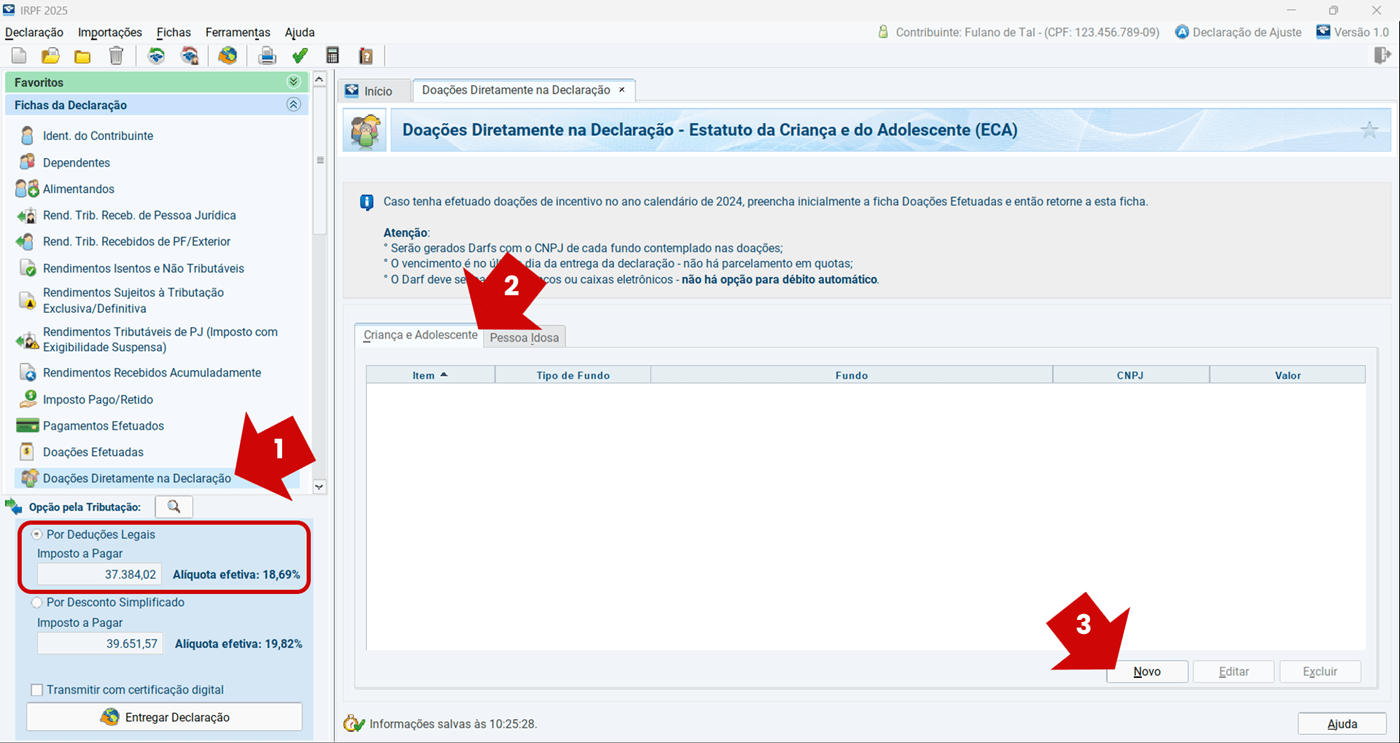Viewport: 1400px width, 743px height.
Task: Select Por Deduções Legais radio button
Action: [38, 535]
